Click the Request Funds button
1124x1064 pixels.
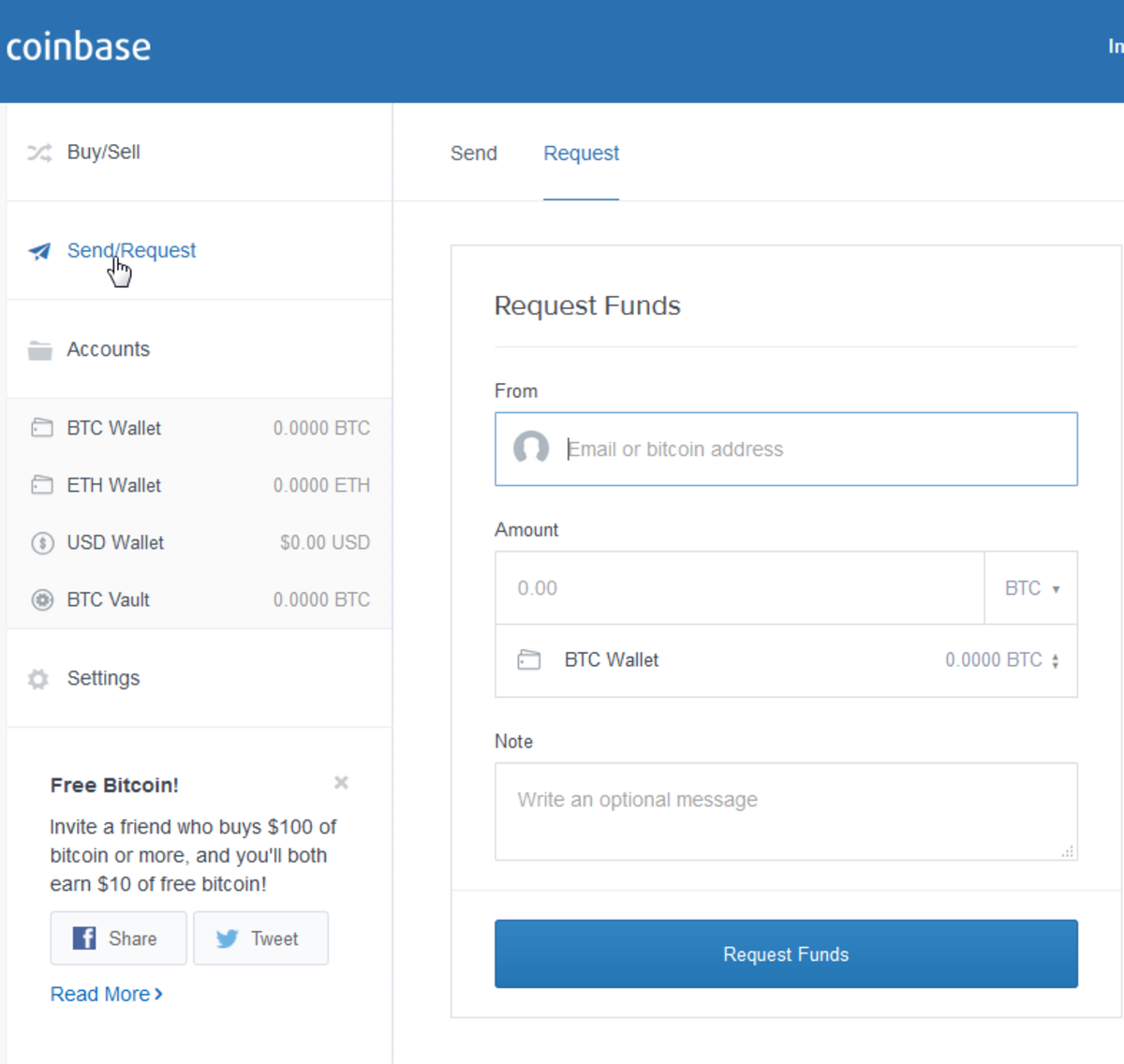[x=786, y=954]
